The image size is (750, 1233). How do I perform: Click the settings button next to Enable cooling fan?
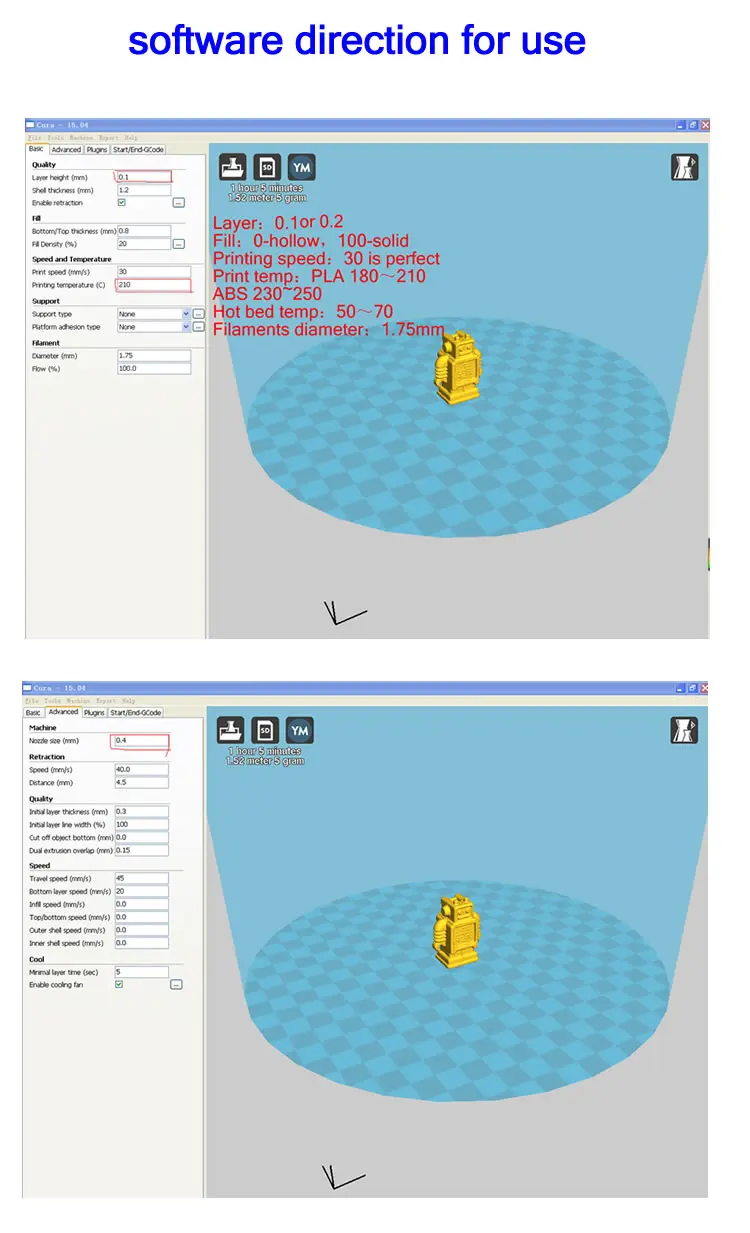tap(176, 985)
